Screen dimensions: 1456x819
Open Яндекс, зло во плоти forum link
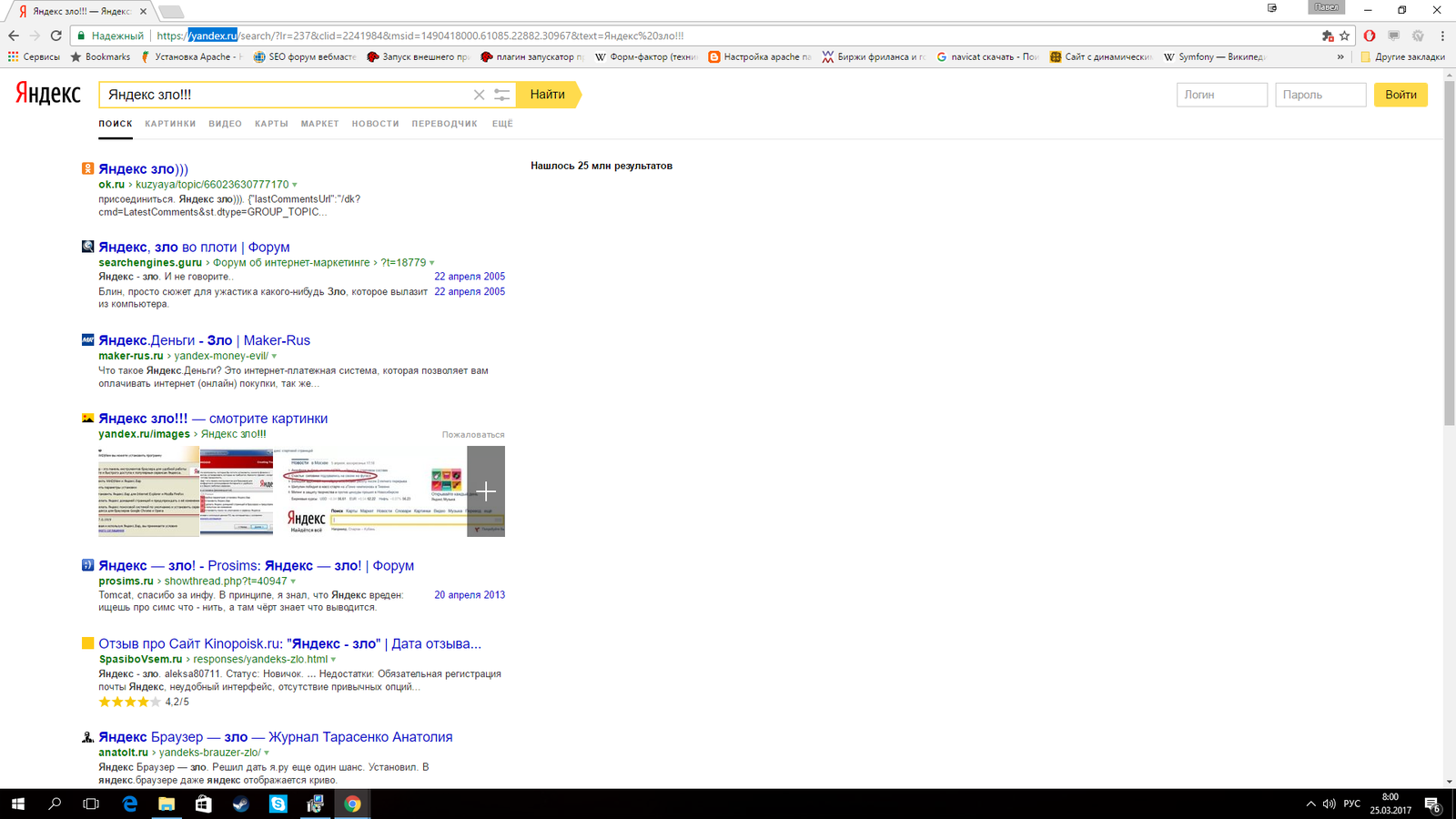pyautogui.click(x=194, y=248)
